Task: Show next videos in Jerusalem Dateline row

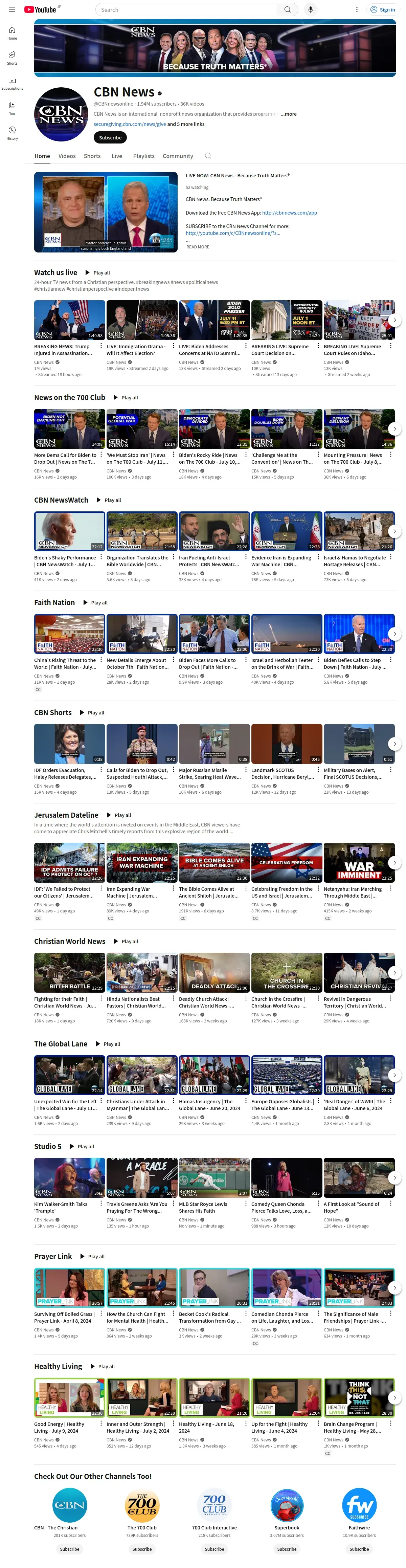Action: coord(394,863)
